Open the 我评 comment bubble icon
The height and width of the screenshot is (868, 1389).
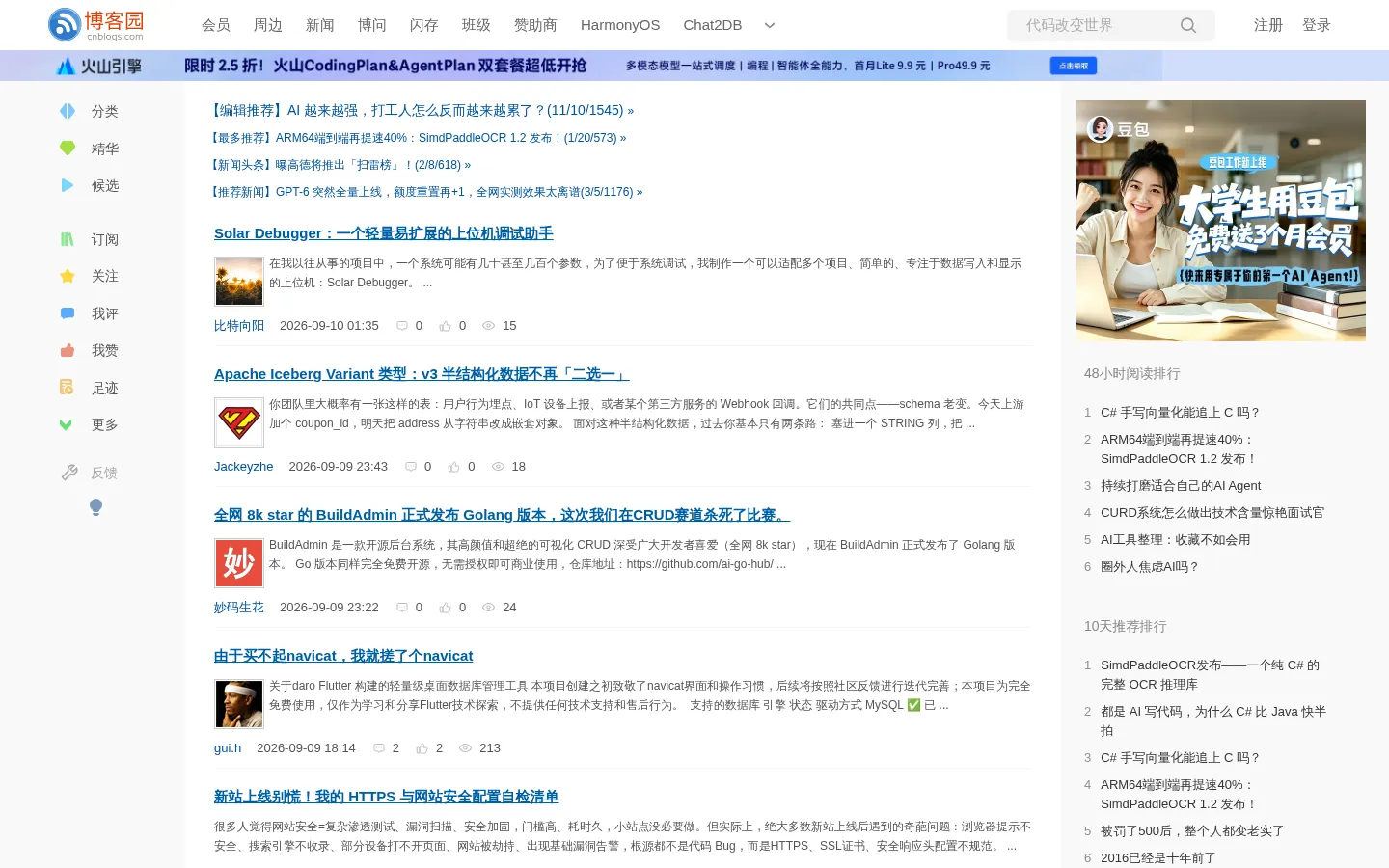(68, 313)
